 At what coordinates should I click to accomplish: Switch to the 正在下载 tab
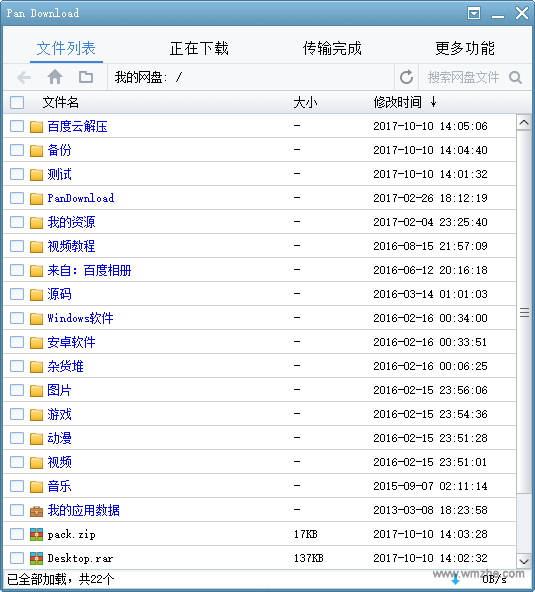(x=199, y=48)
